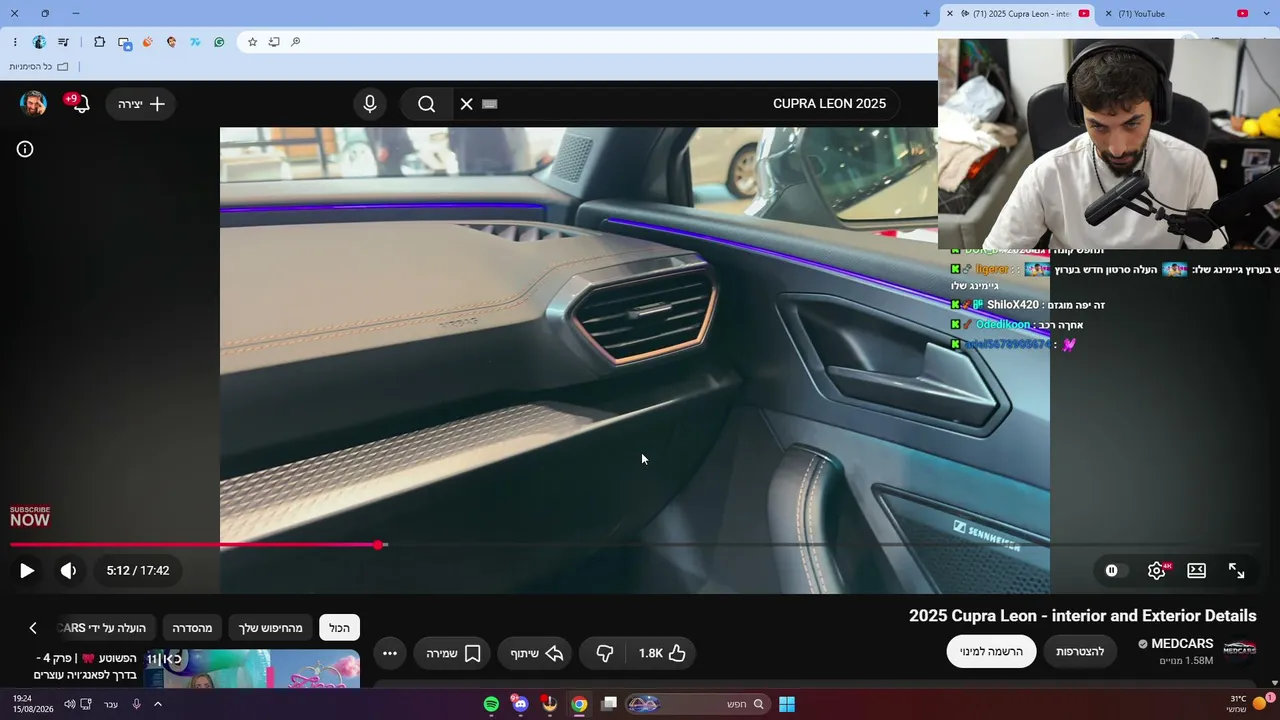This screenshot has height=720, width=1280.
Task: Open the Windows Start menu
Action: pyautogui.click(x=787, y=704)
